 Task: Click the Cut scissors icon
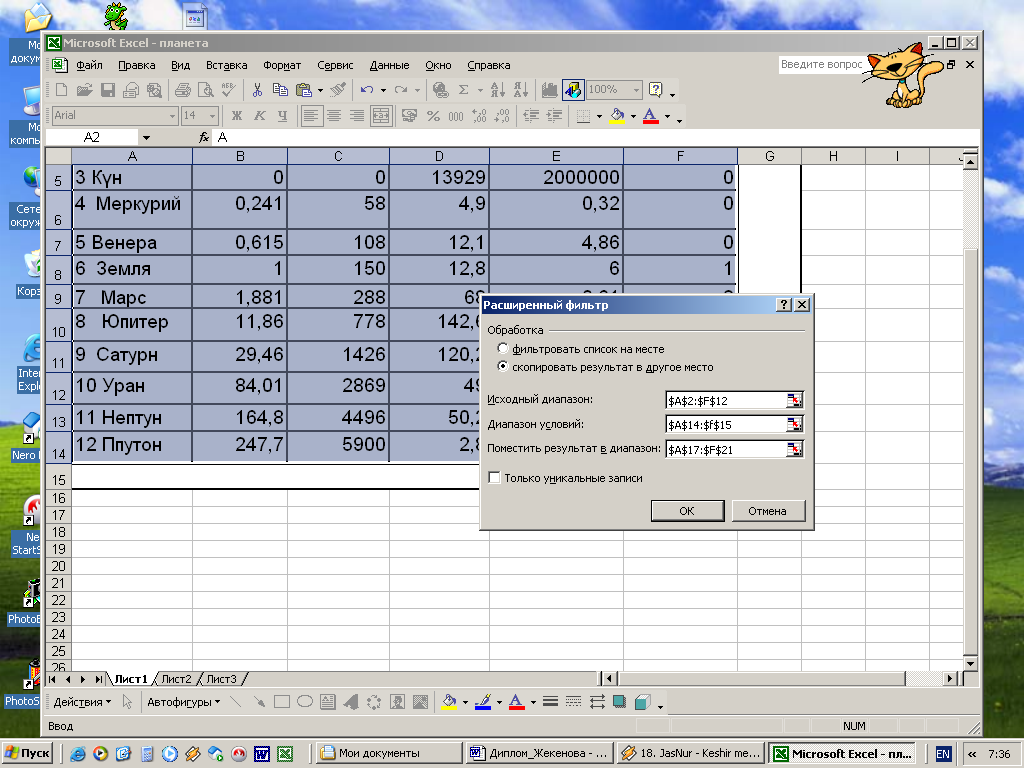click(257, 90)
